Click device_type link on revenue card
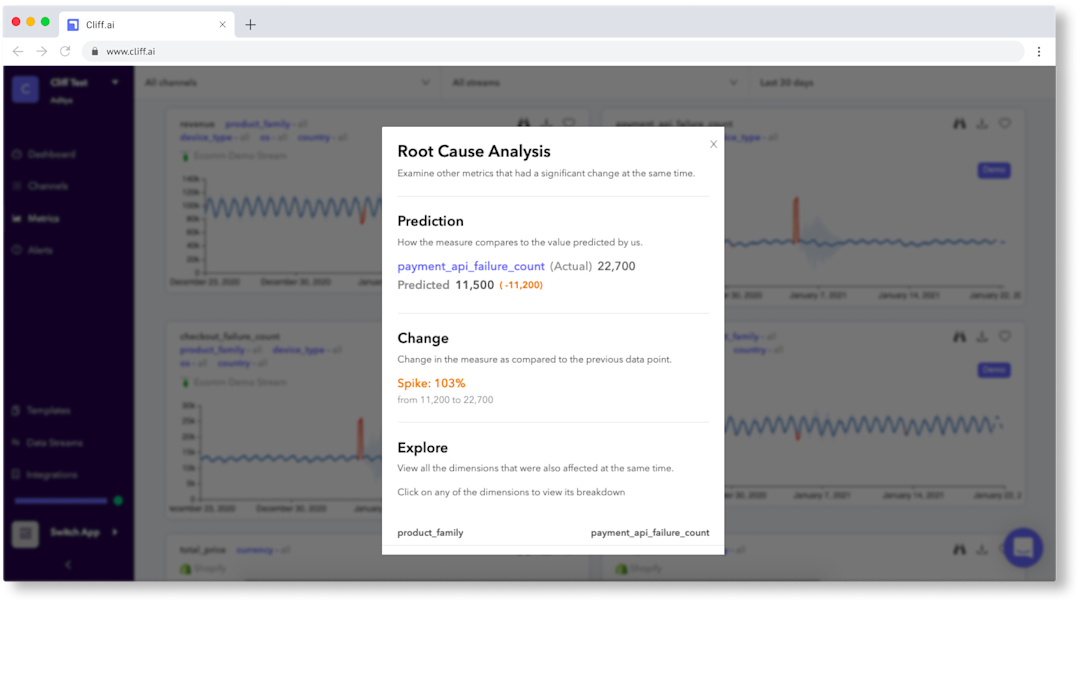This screenshot has width=1080, height=677. tap(206, 138)
